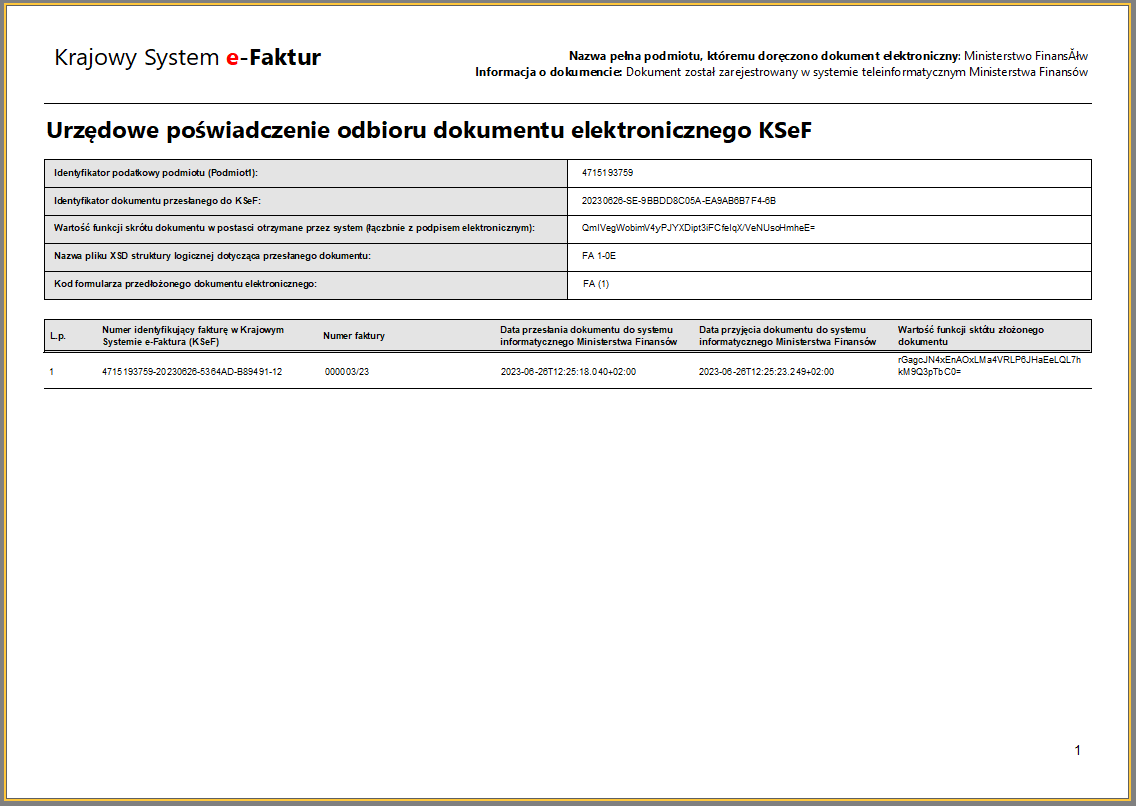The height and width of the screenshot is (806, 1136).
Task: Click the XSD file name value FA 1-0E
Action: pyautogui.click(x=600, y=257)
